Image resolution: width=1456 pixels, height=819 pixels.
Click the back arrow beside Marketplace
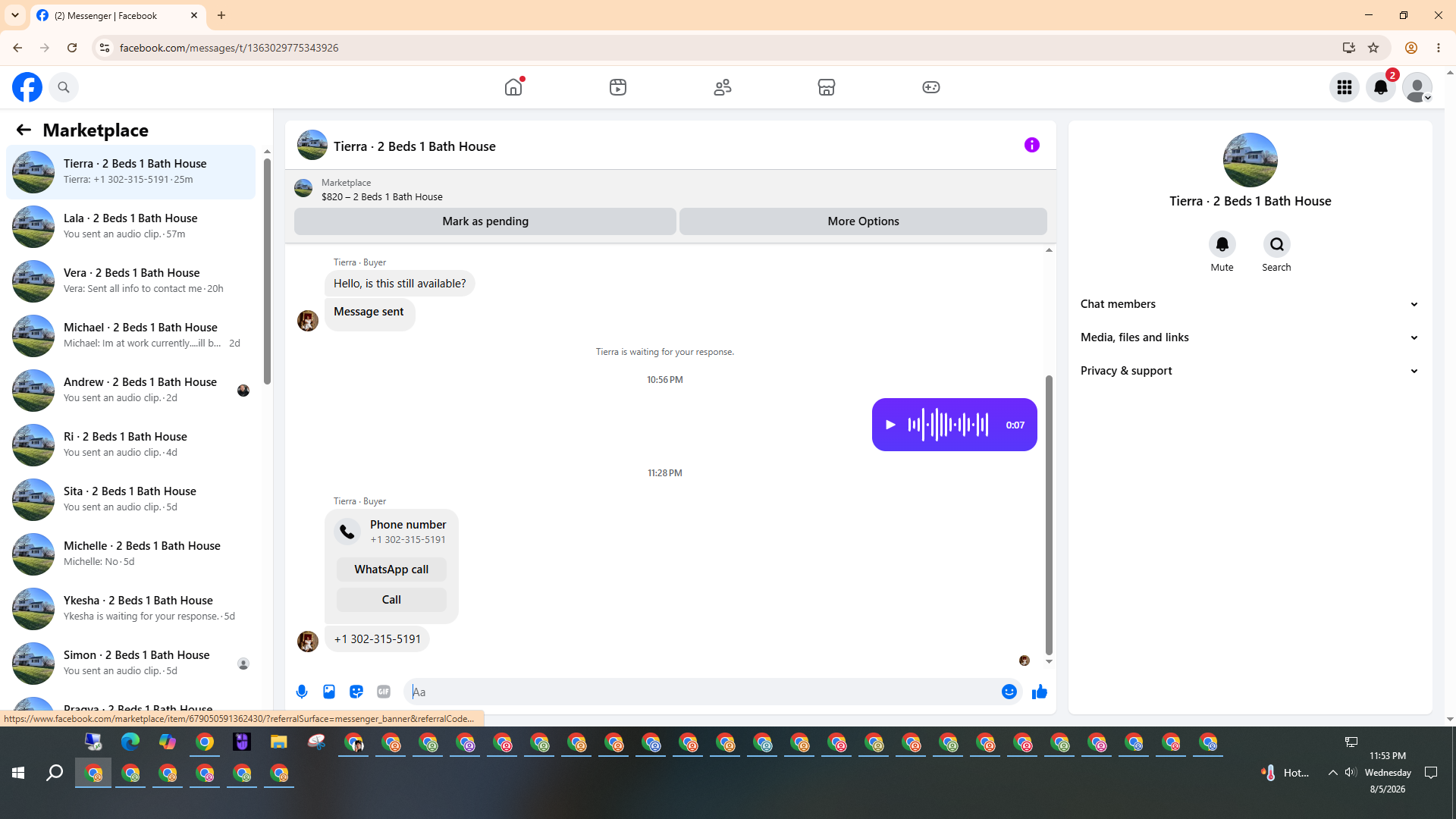24,130
